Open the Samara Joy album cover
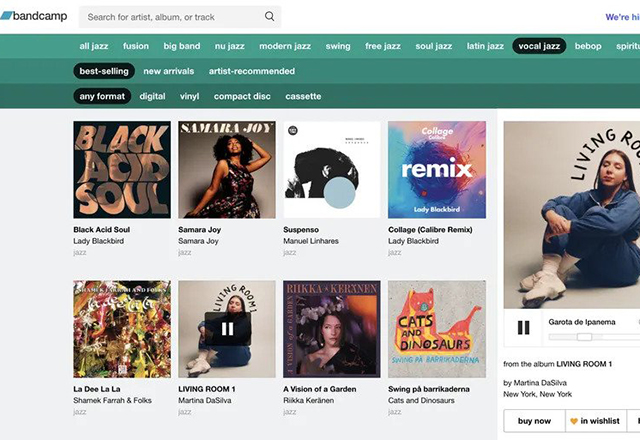 click(227, 169)
